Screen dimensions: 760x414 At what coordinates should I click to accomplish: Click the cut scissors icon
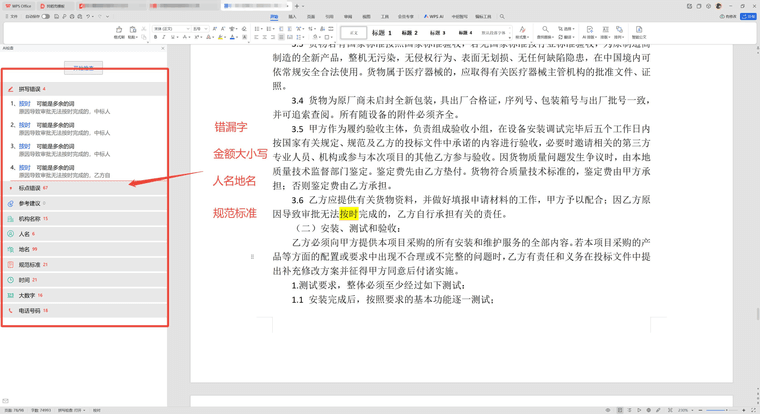click(x=143, y=29)
